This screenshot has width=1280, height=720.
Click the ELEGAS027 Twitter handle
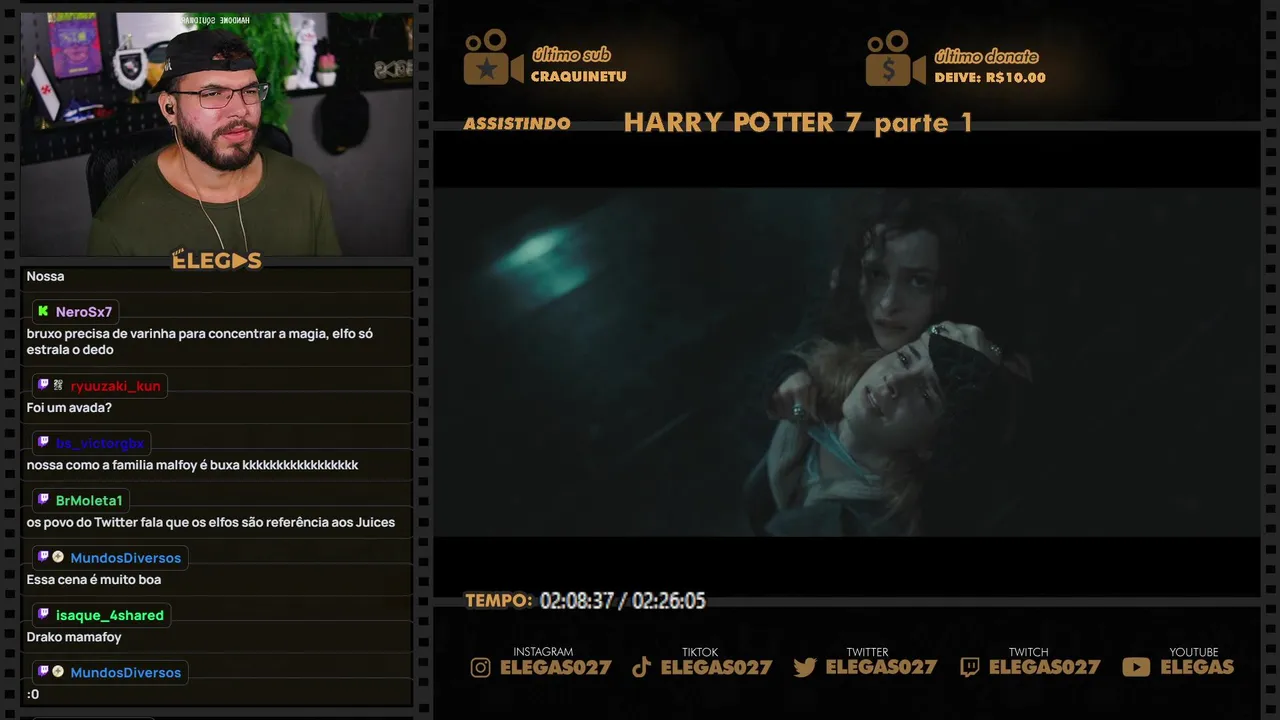coord(881,667)
